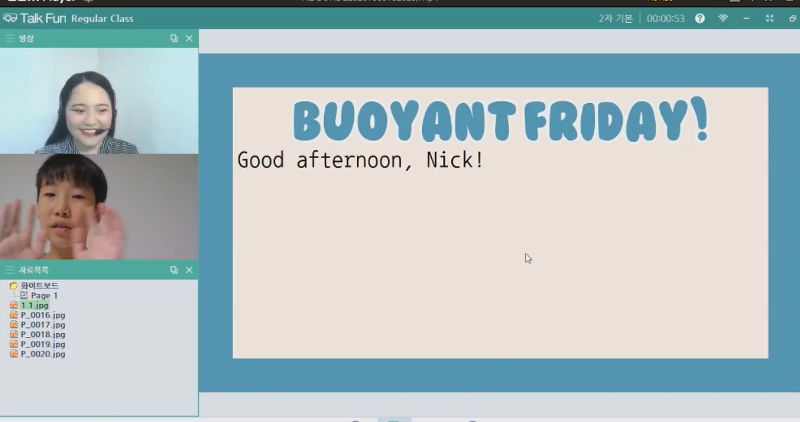Viewport: 800px width, 422px height.
Task: Select Page 1 under 화이트보드
Action: (44, 296)
